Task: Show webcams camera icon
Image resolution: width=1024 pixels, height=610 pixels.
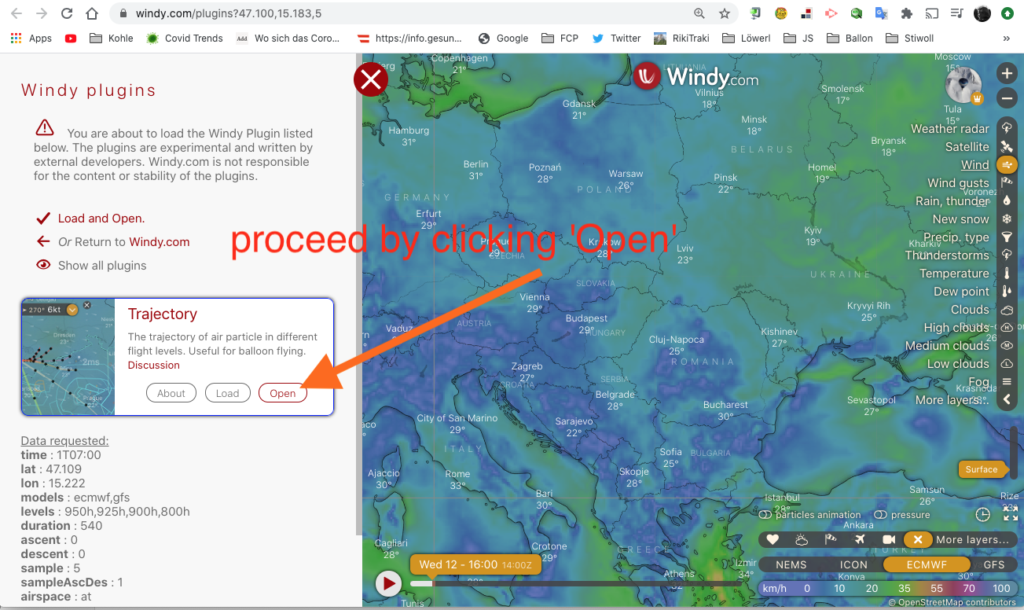Action: click(x=888, y=539)
